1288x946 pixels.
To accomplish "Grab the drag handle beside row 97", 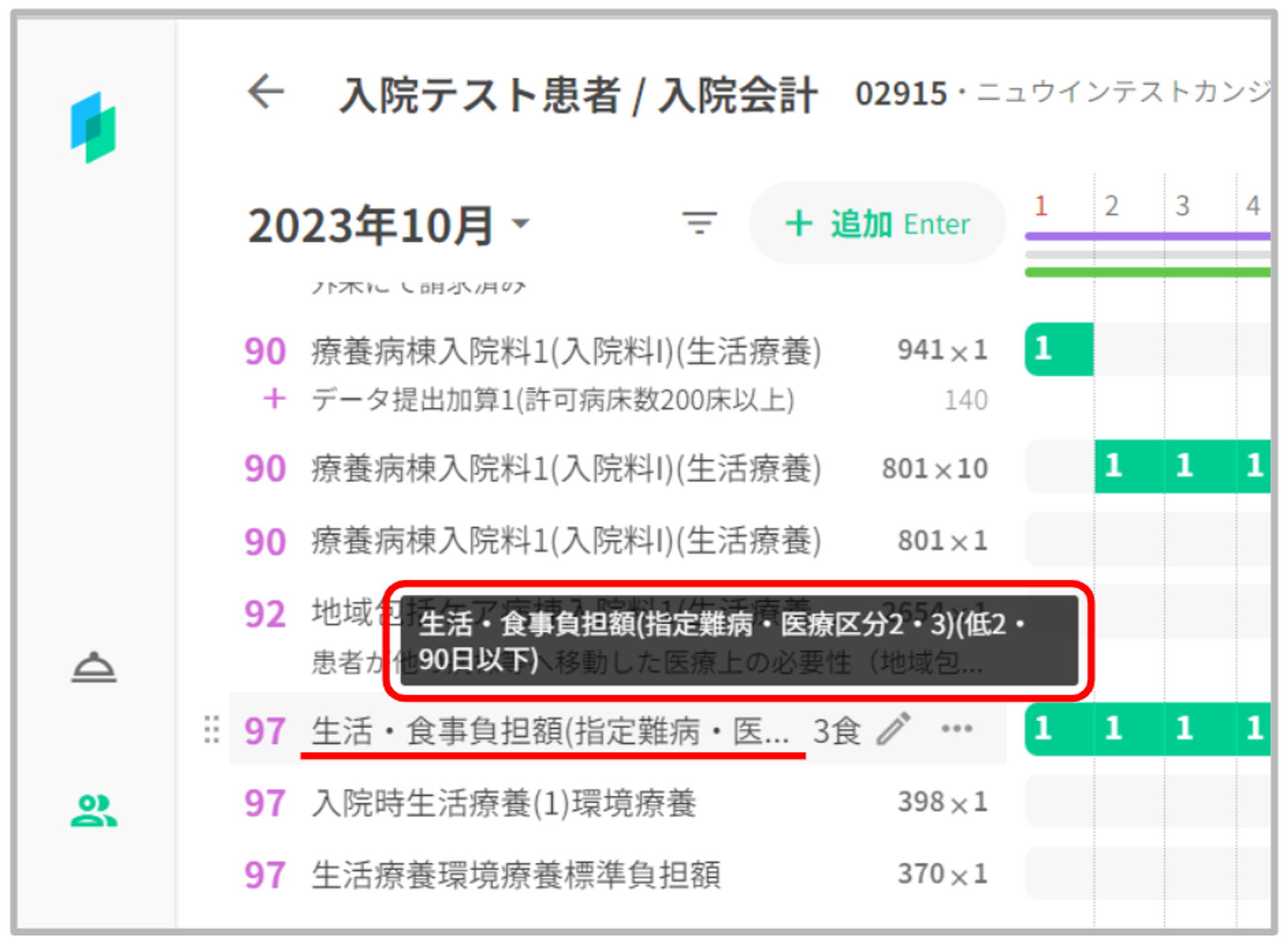I will point(211,730).
